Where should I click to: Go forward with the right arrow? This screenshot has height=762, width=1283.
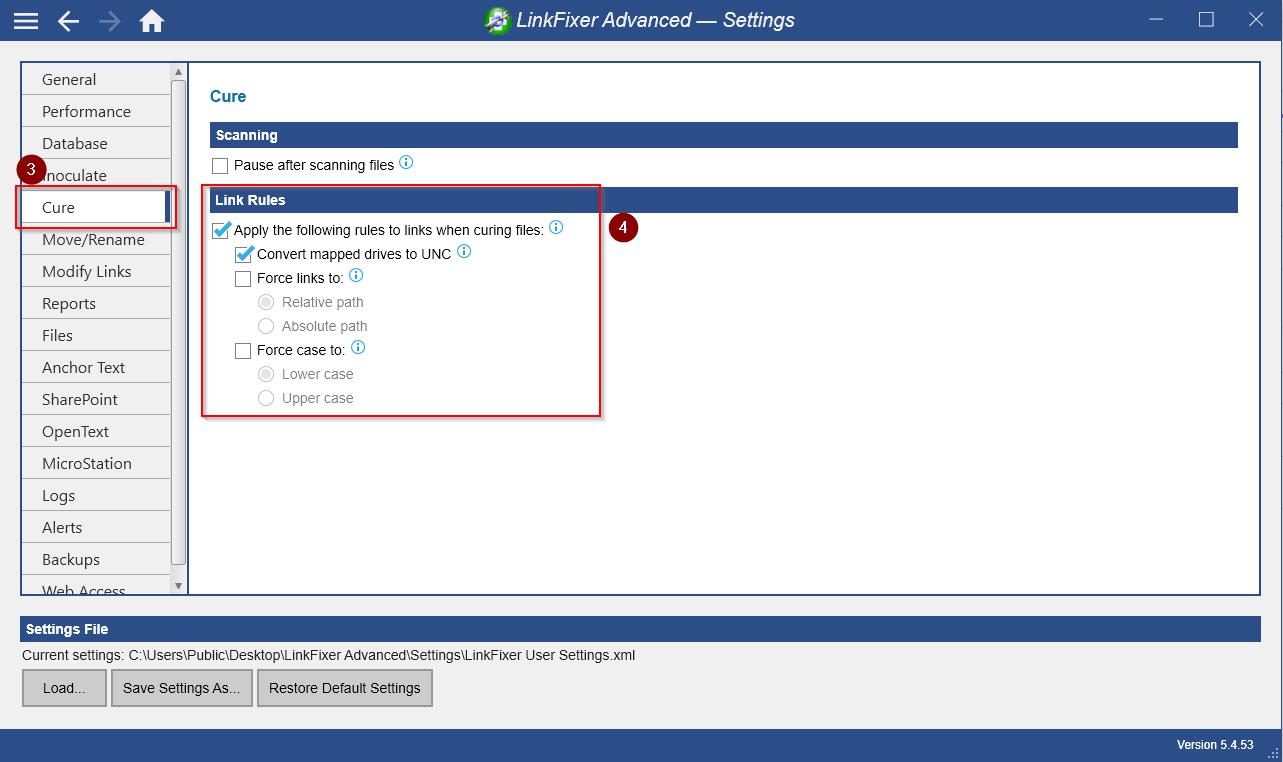tap(110, 21)
